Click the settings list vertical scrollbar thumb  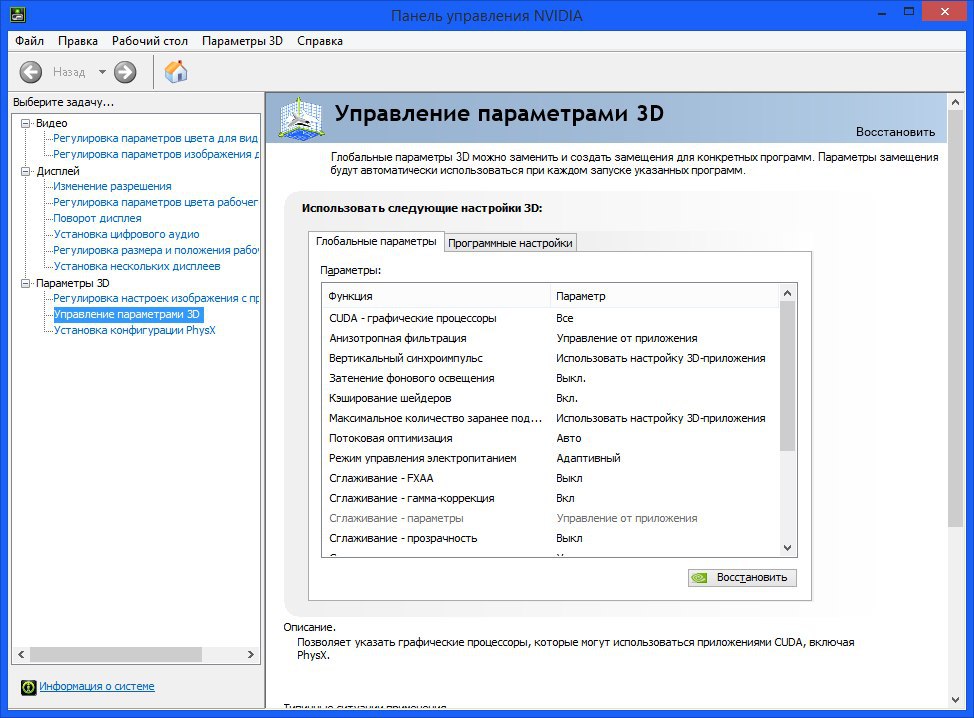[x=788, y=376]
